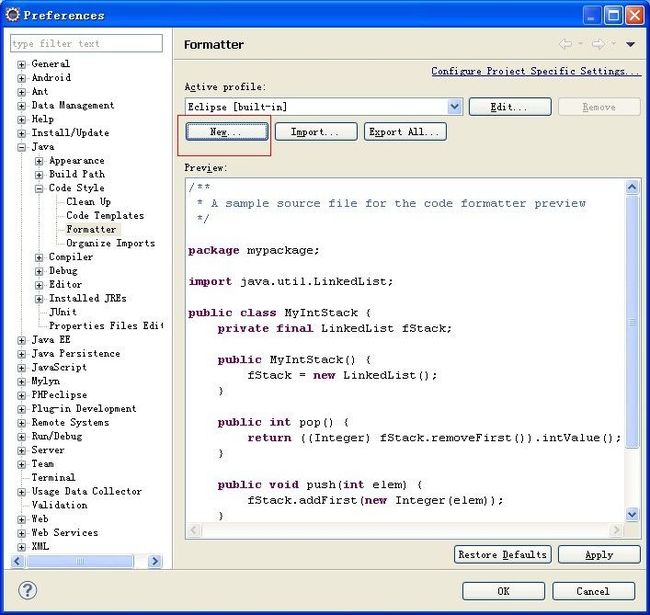Screen dimensions: 650x615
Task: Expand the Compiler tree node
Action: coord(39,258)
